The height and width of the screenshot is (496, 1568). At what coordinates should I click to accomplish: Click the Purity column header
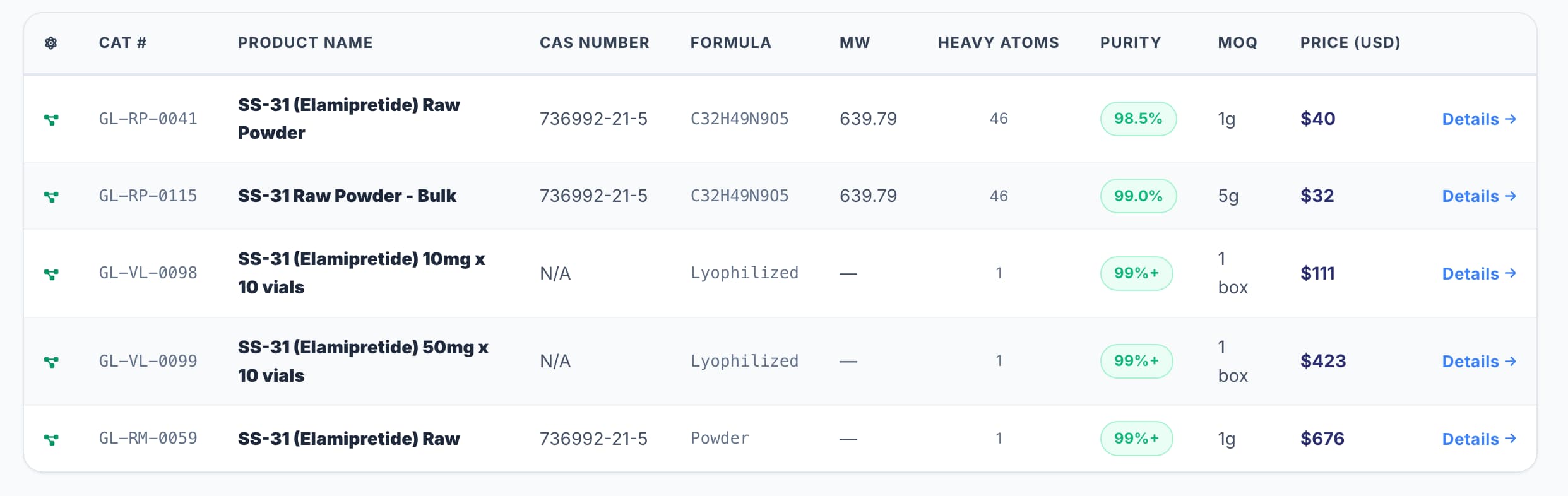tap(1130, 43)
